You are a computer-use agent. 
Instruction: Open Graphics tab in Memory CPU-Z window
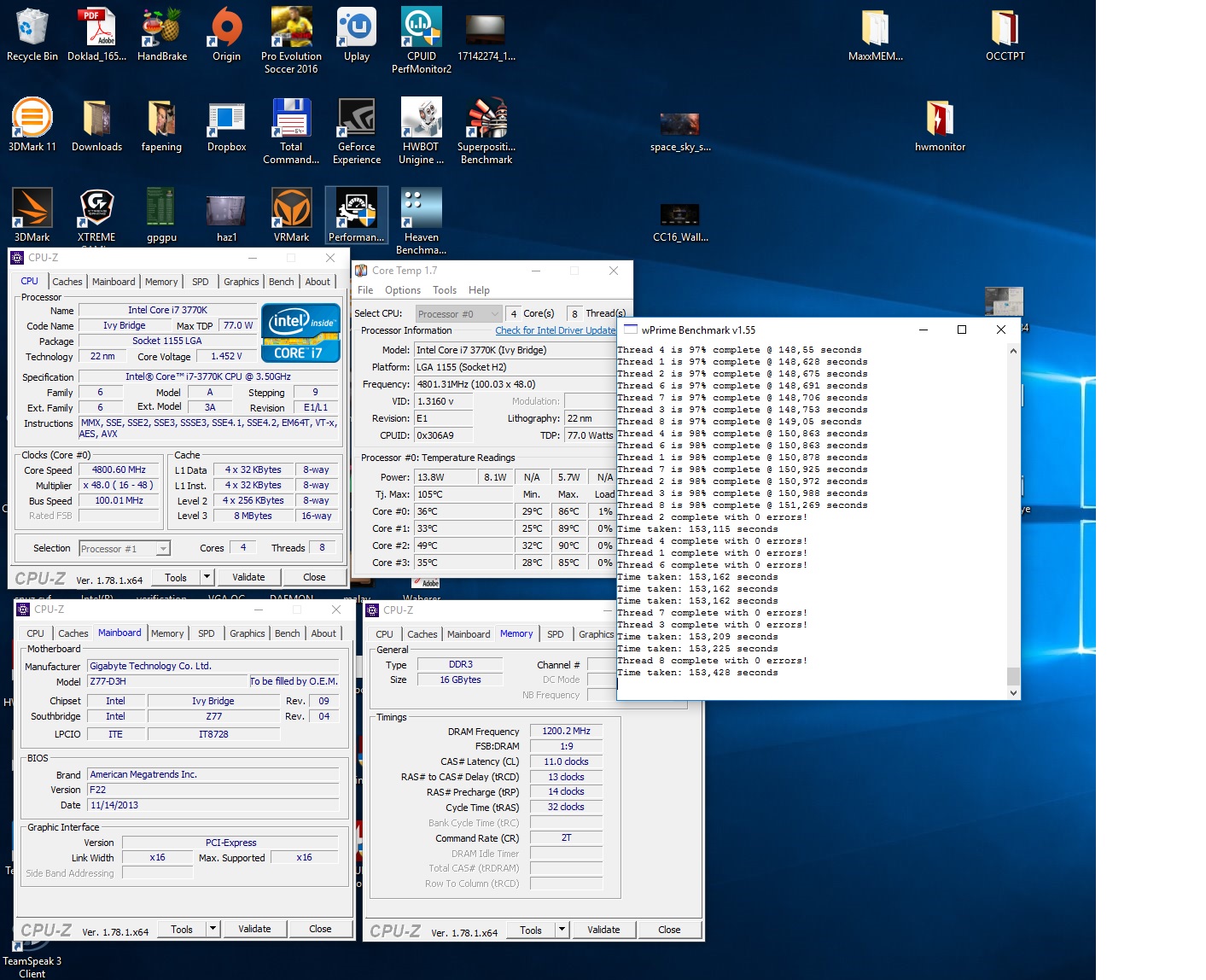coord(596,634)
